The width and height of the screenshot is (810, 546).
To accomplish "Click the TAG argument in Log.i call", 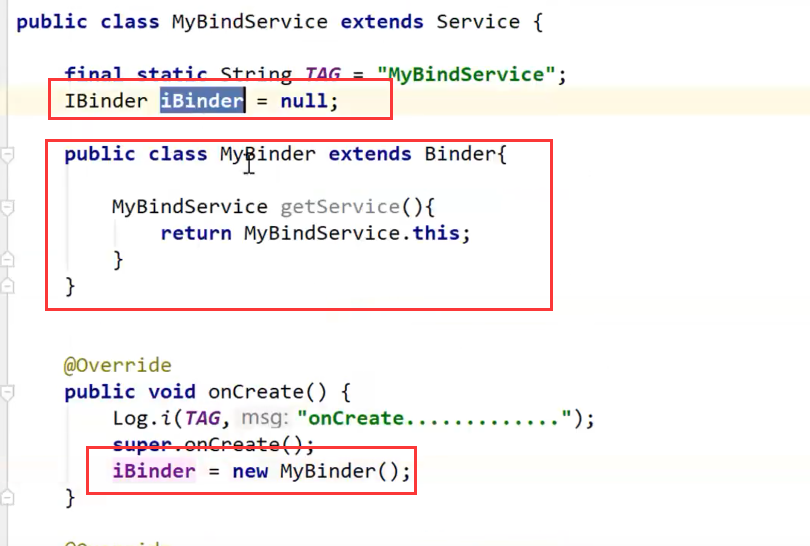I will pyautogui.click(x=202, y=418).
